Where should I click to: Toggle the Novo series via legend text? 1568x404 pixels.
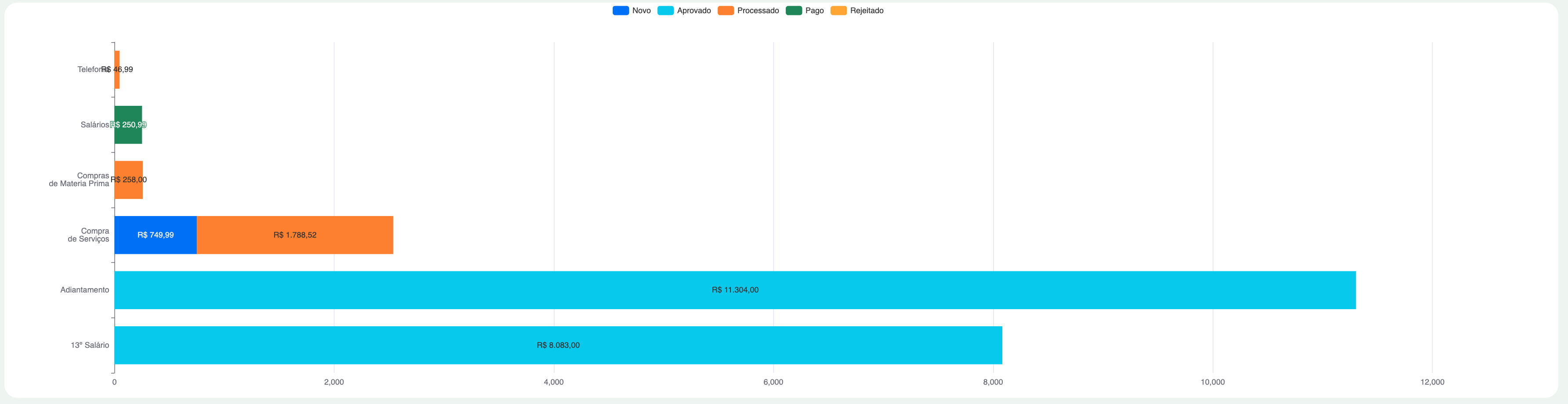pos(641,11)
